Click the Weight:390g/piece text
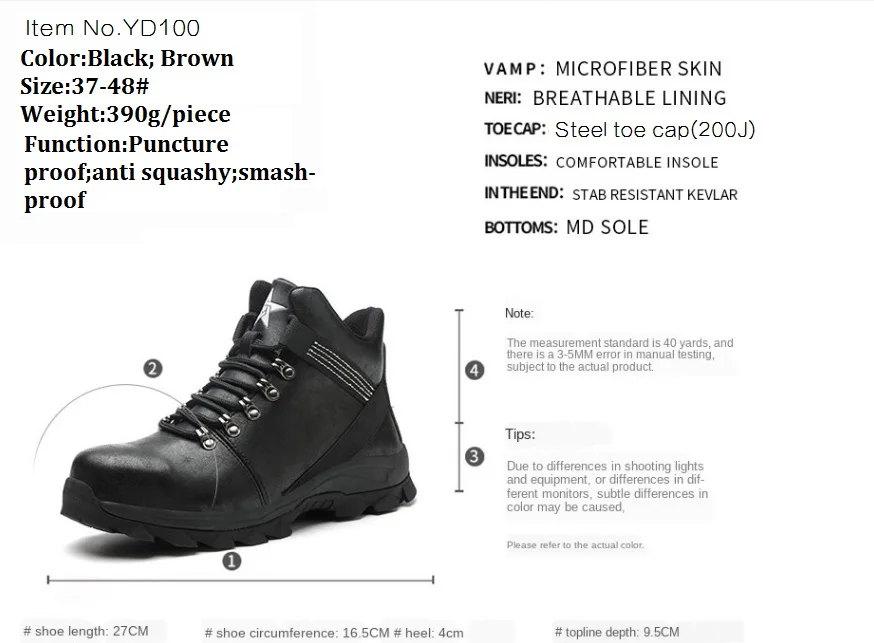The image size is (874, 643). (125, 115)
